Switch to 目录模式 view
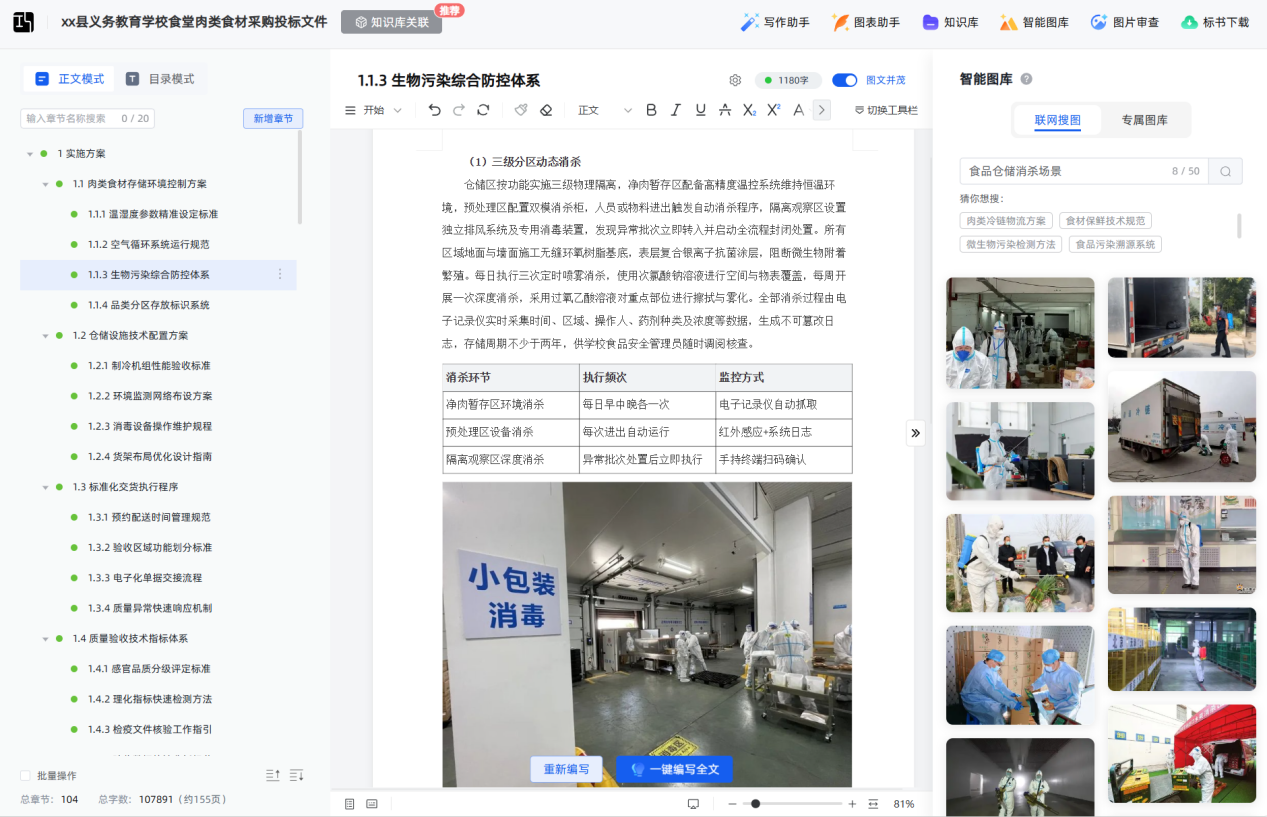Viewport: 1267px width, 817px height. 160,79
